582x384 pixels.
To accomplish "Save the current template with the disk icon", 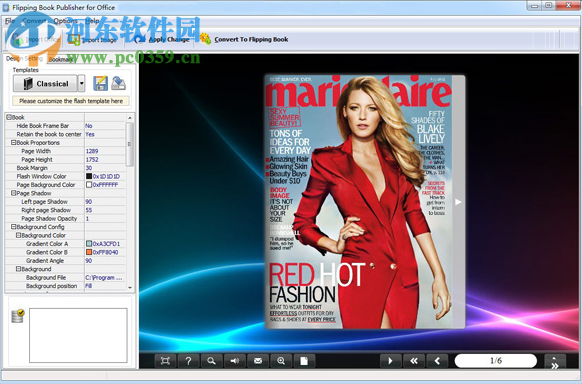I will (x=100, y=83).
